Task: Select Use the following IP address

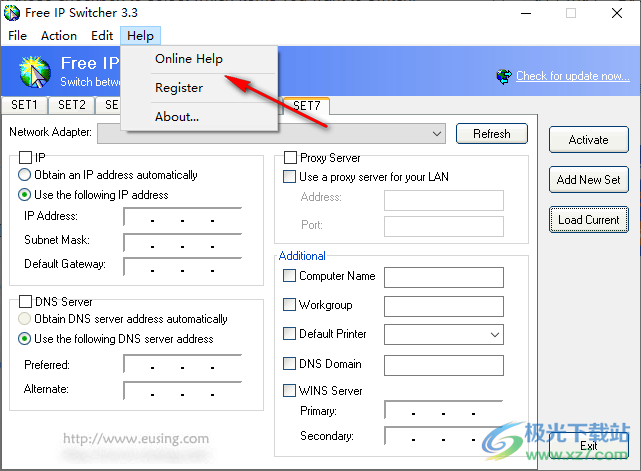Action: coord(25,195)
